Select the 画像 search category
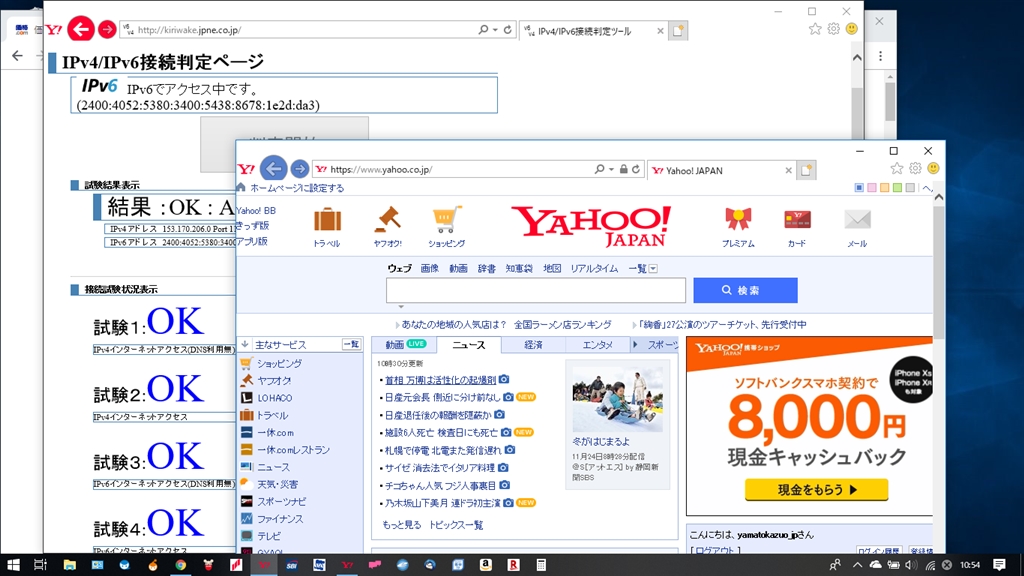This screenshot has width=1024, height=576. point(429,268)
